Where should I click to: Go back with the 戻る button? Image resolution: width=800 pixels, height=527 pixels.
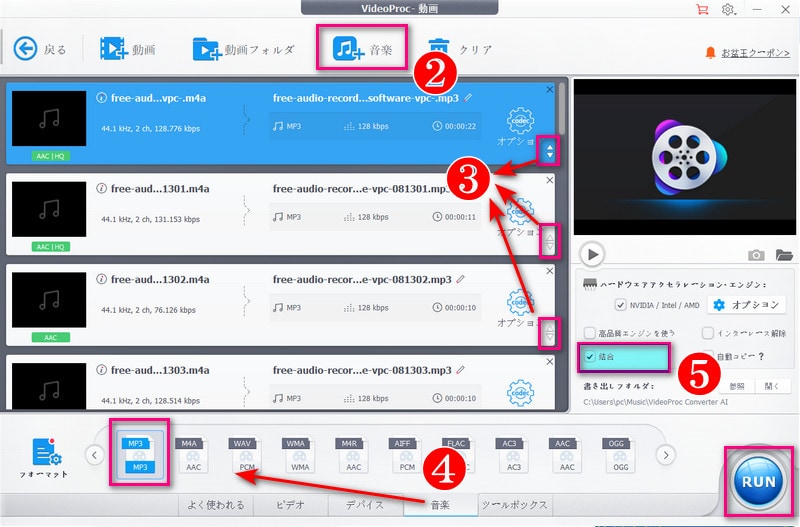coord(40,49)
